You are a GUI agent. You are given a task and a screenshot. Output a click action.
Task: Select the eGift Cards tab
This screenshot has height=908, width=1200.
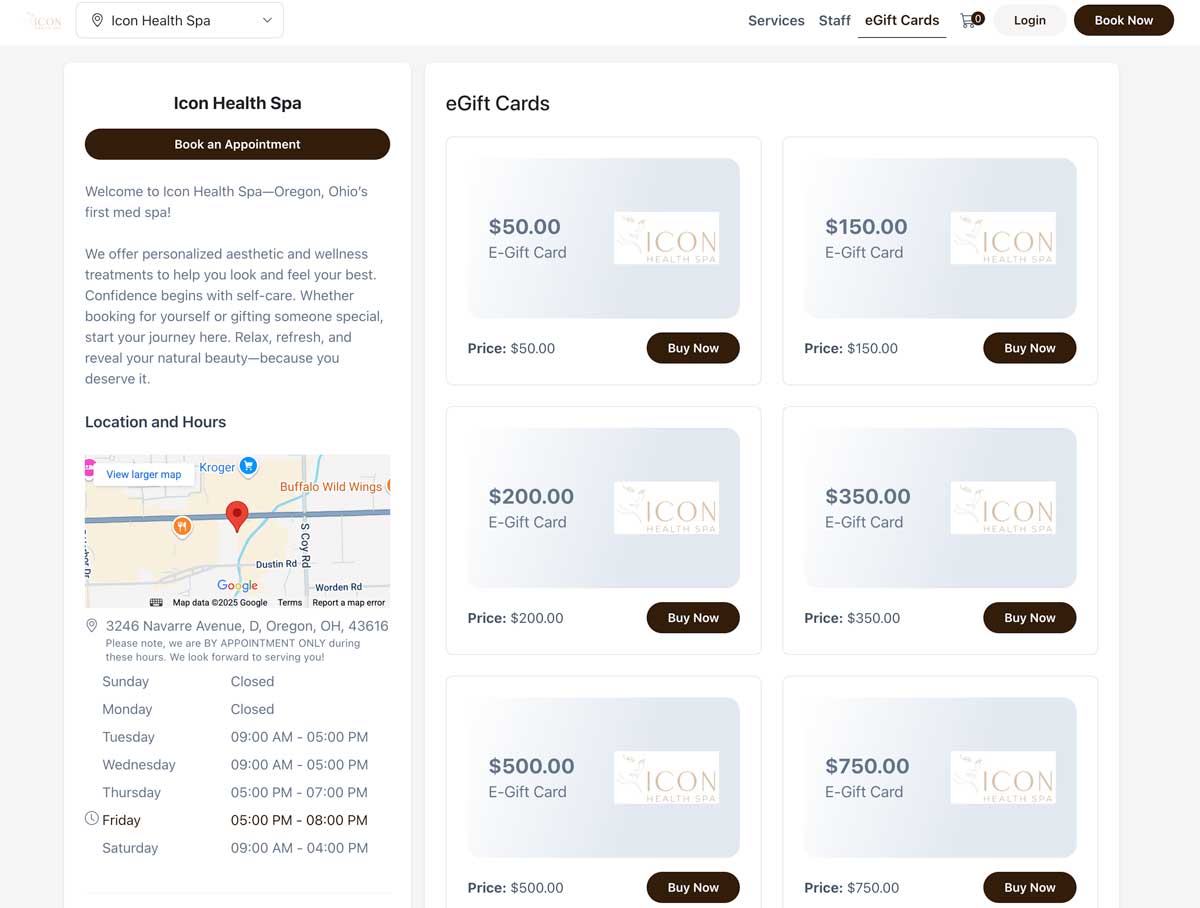pyautogui.click(x=902, y=20)
